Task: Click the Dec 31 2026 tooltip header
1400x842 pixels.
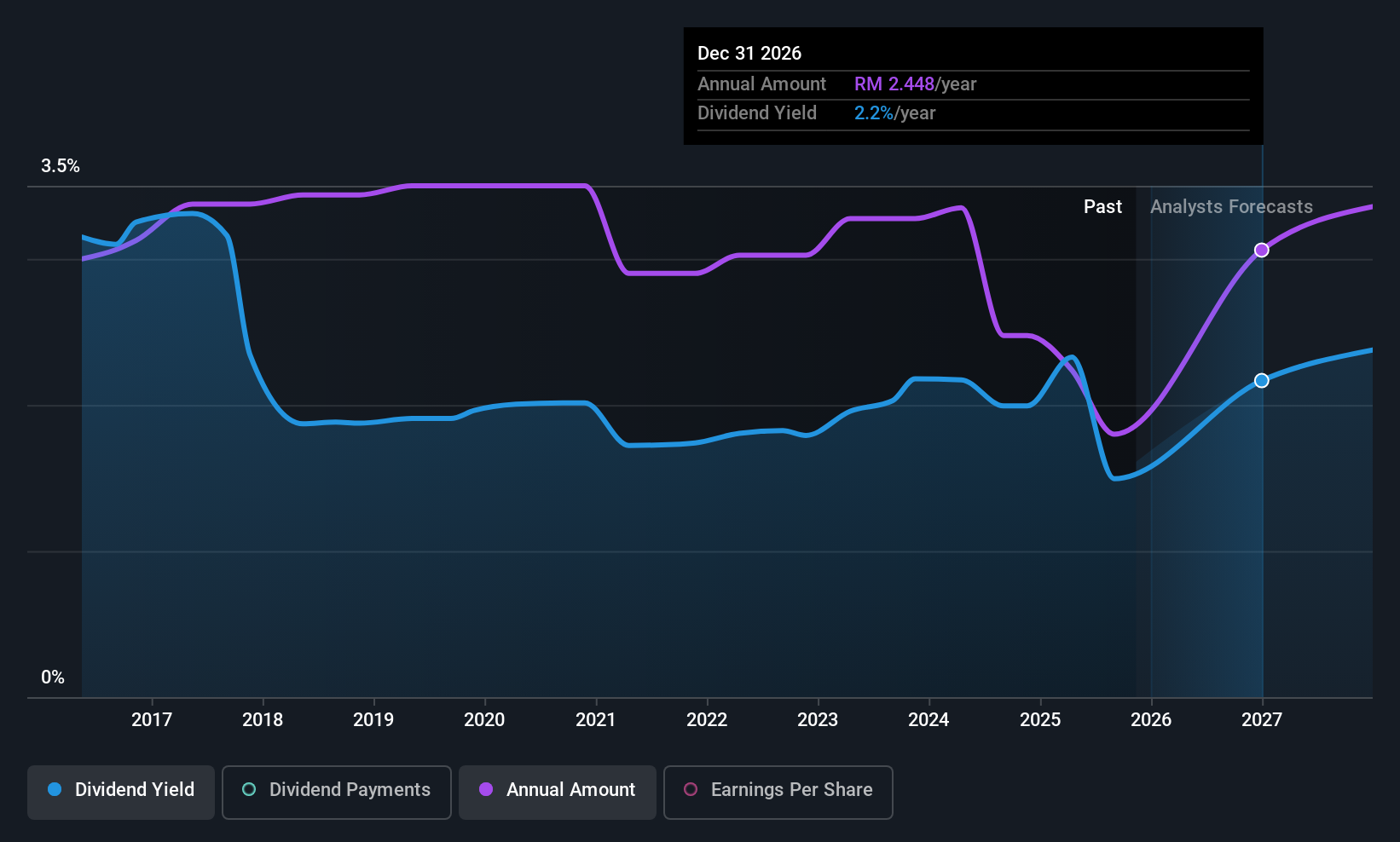Action: [x=749, y=53]
